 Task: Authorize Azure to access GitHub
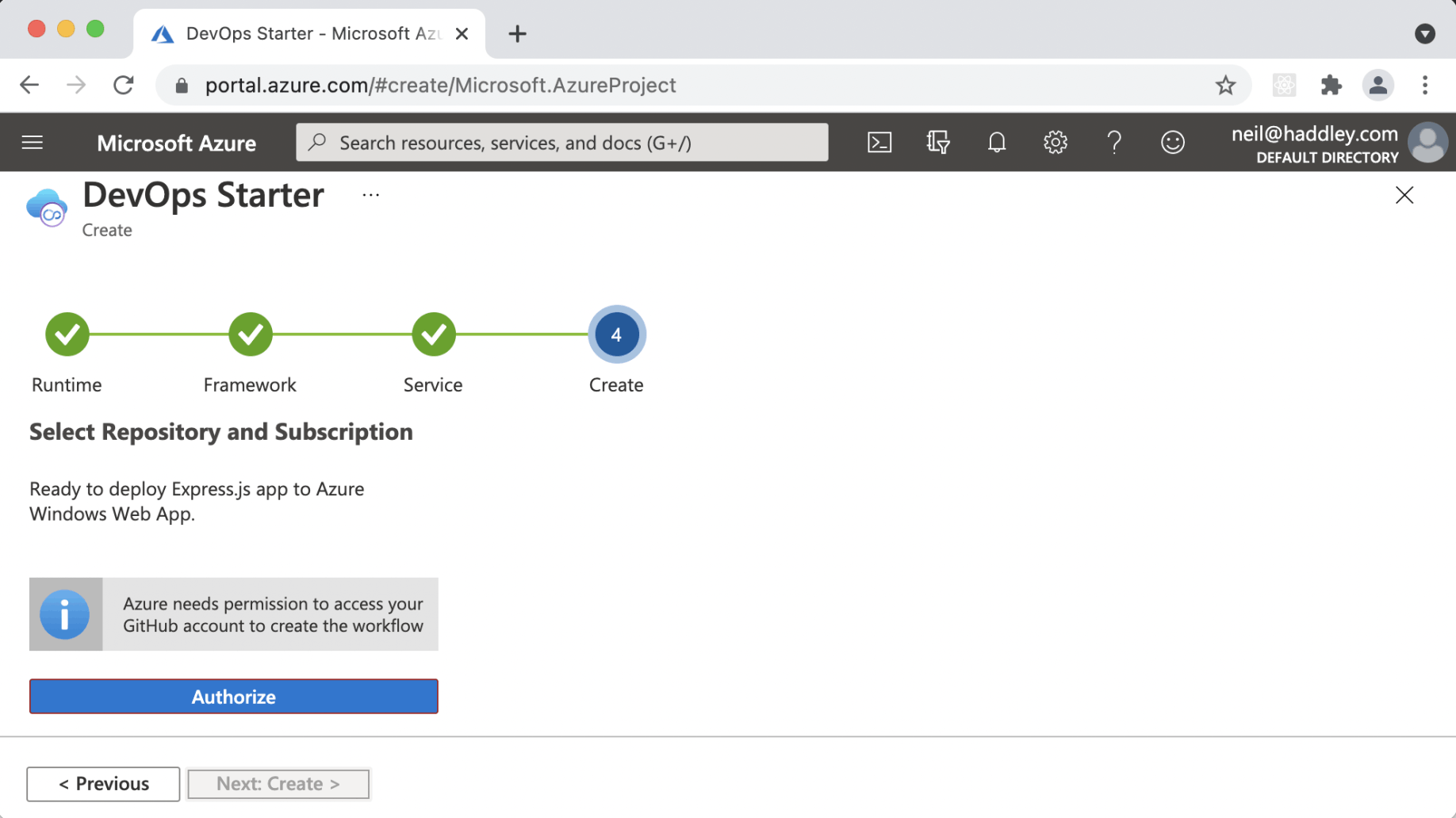234,697
